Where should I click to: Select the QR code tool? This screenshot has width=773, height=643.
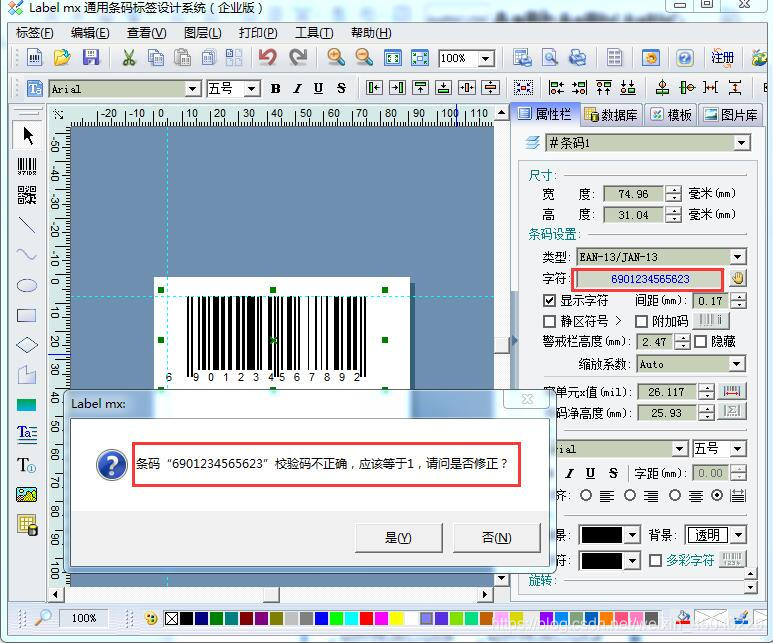pos(27,195)
